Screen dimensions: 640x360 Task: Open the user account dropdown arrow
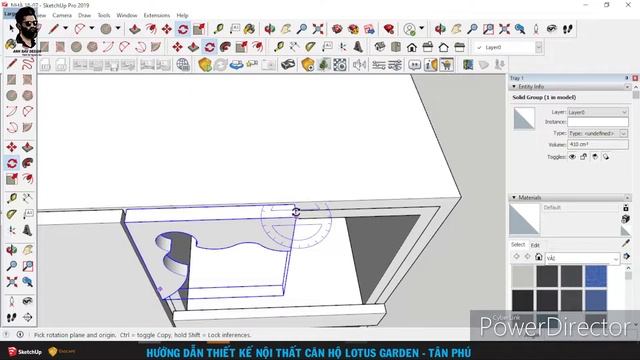click(x=422, y=28)
